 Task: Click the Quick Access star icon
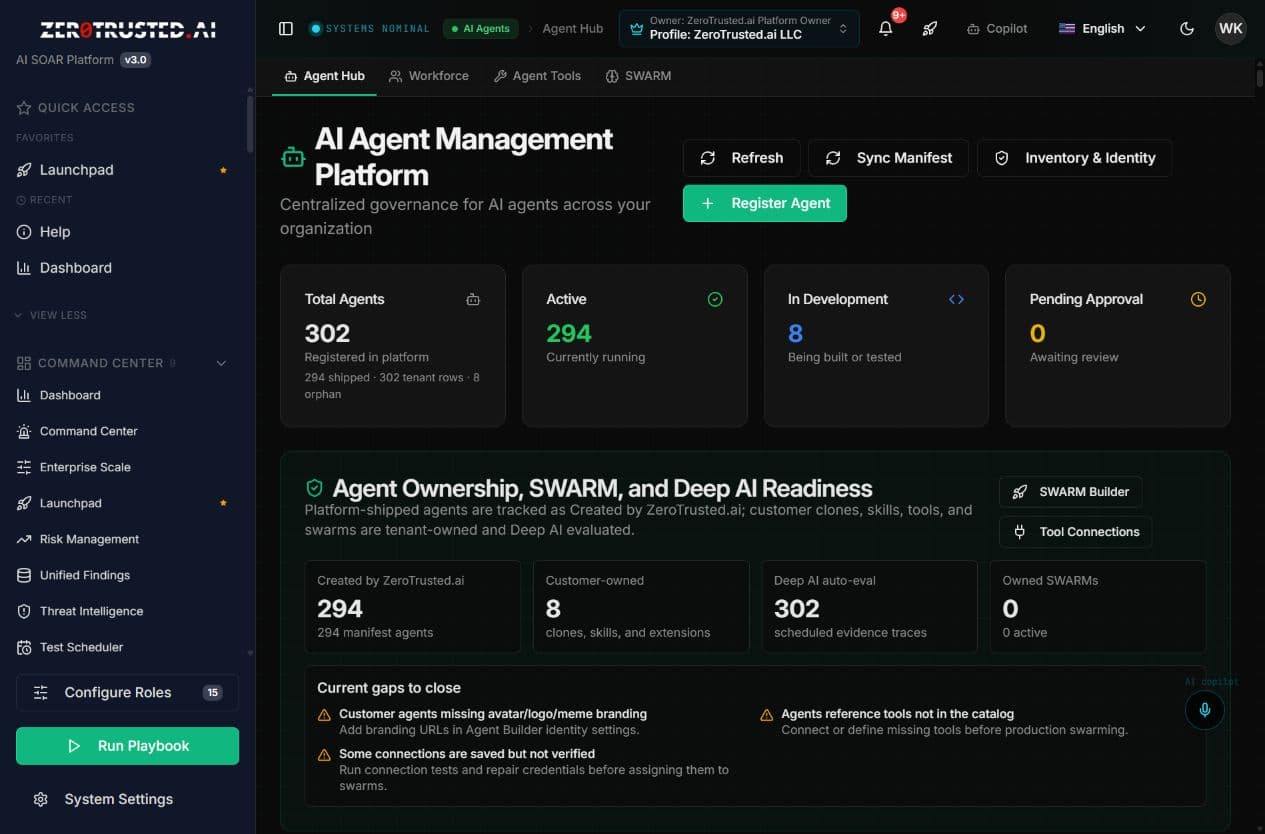pyautogui.click(x=24, y=108)
